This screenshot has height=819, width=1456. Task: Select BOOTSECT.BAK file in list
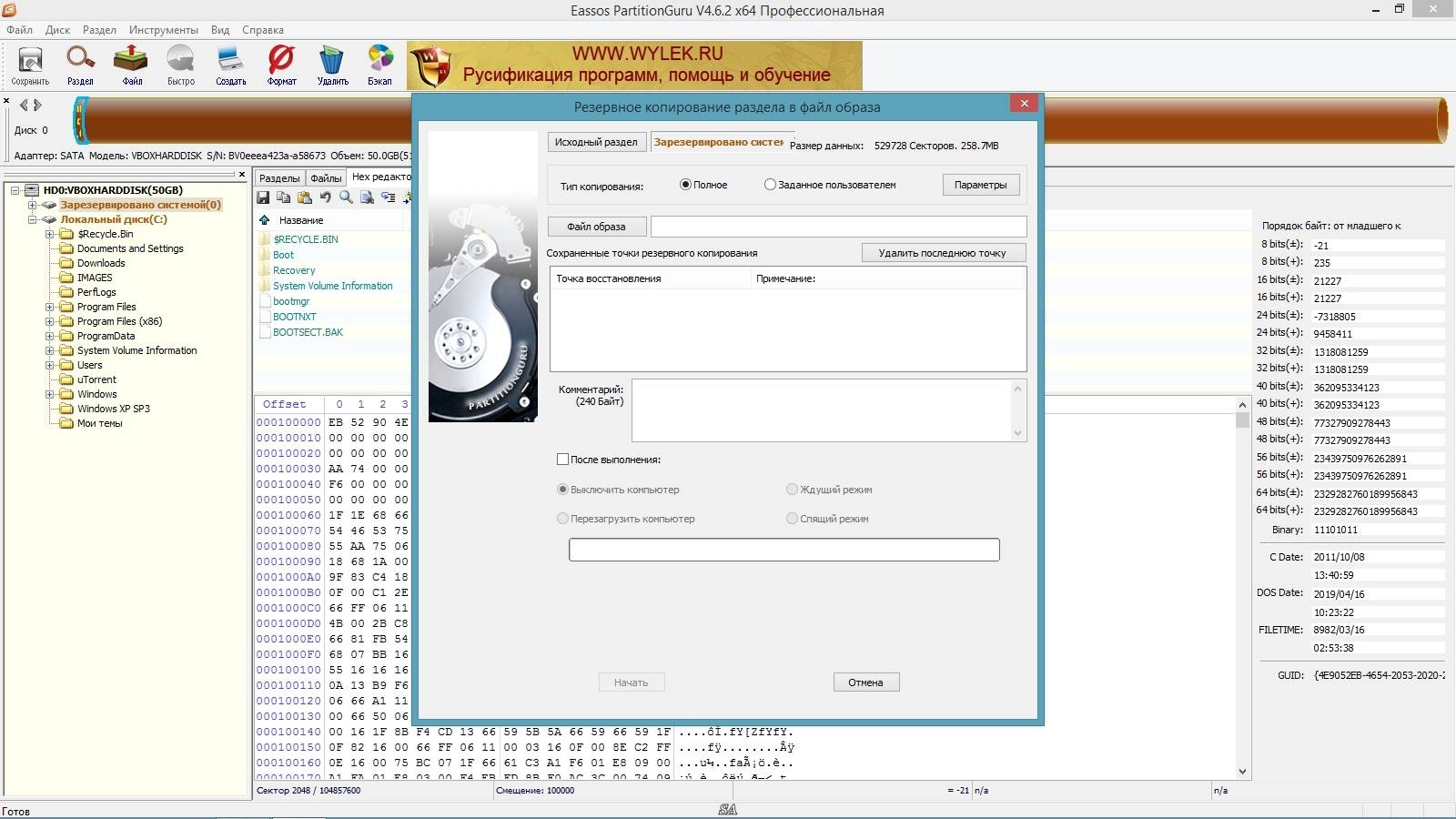308,332
